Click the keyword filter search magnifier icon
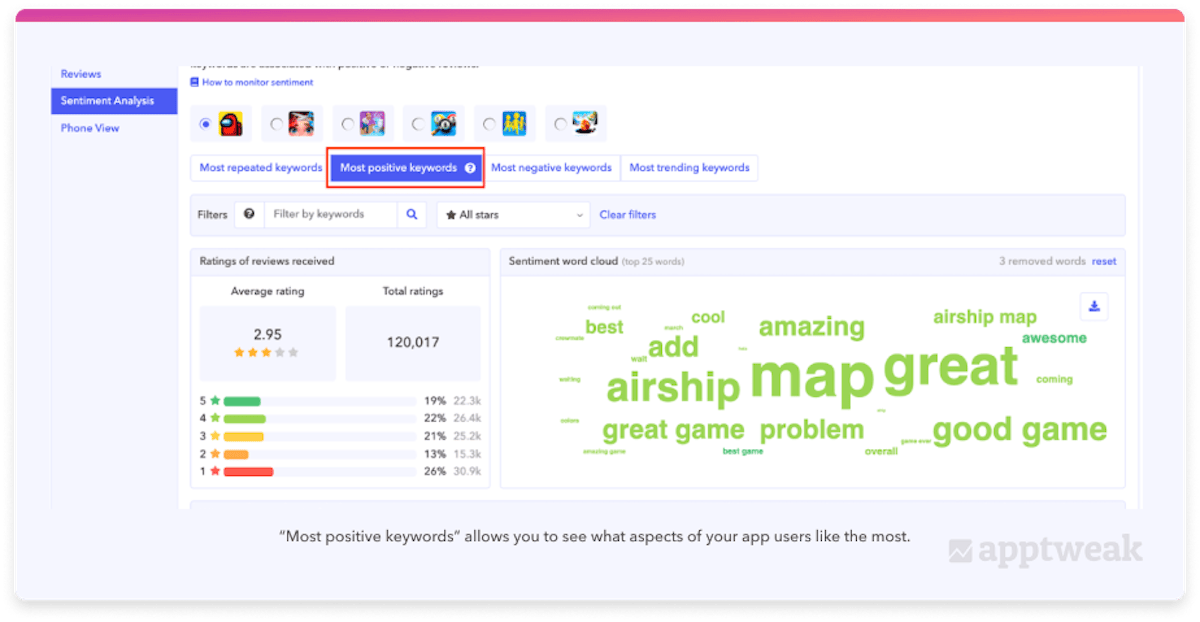This screenshot has width=1200, height=622. [411, 215]
